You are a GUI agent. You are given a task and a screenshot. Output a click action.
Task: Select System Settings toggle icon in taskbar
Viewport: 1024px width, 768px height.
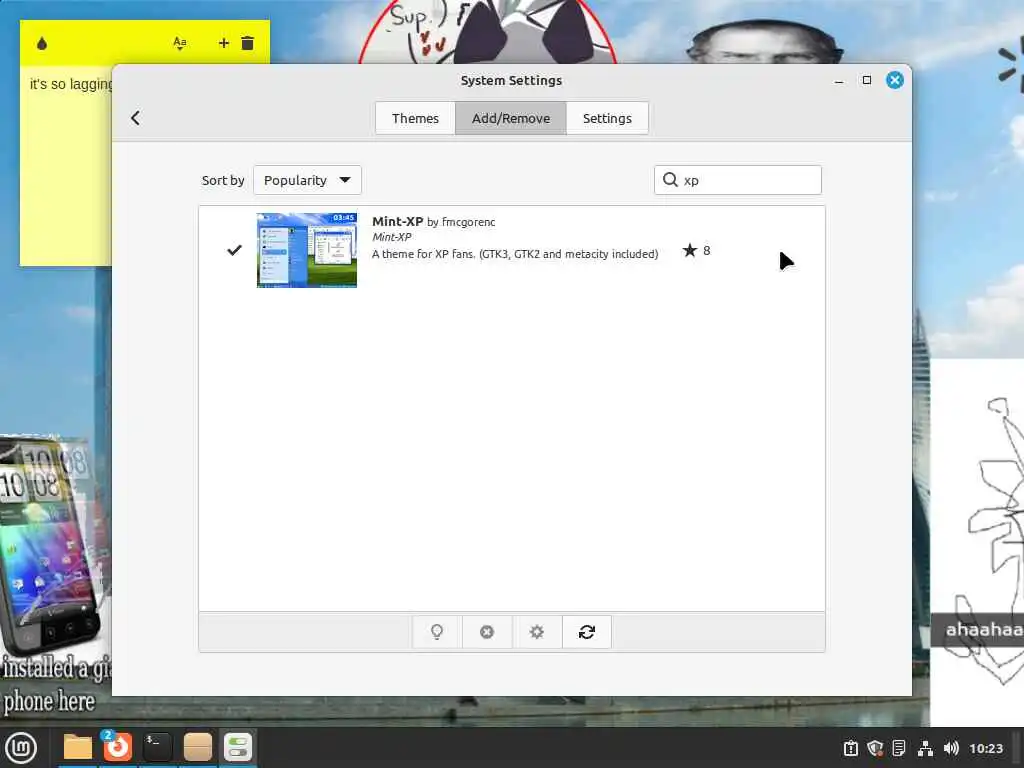(238, 747)
